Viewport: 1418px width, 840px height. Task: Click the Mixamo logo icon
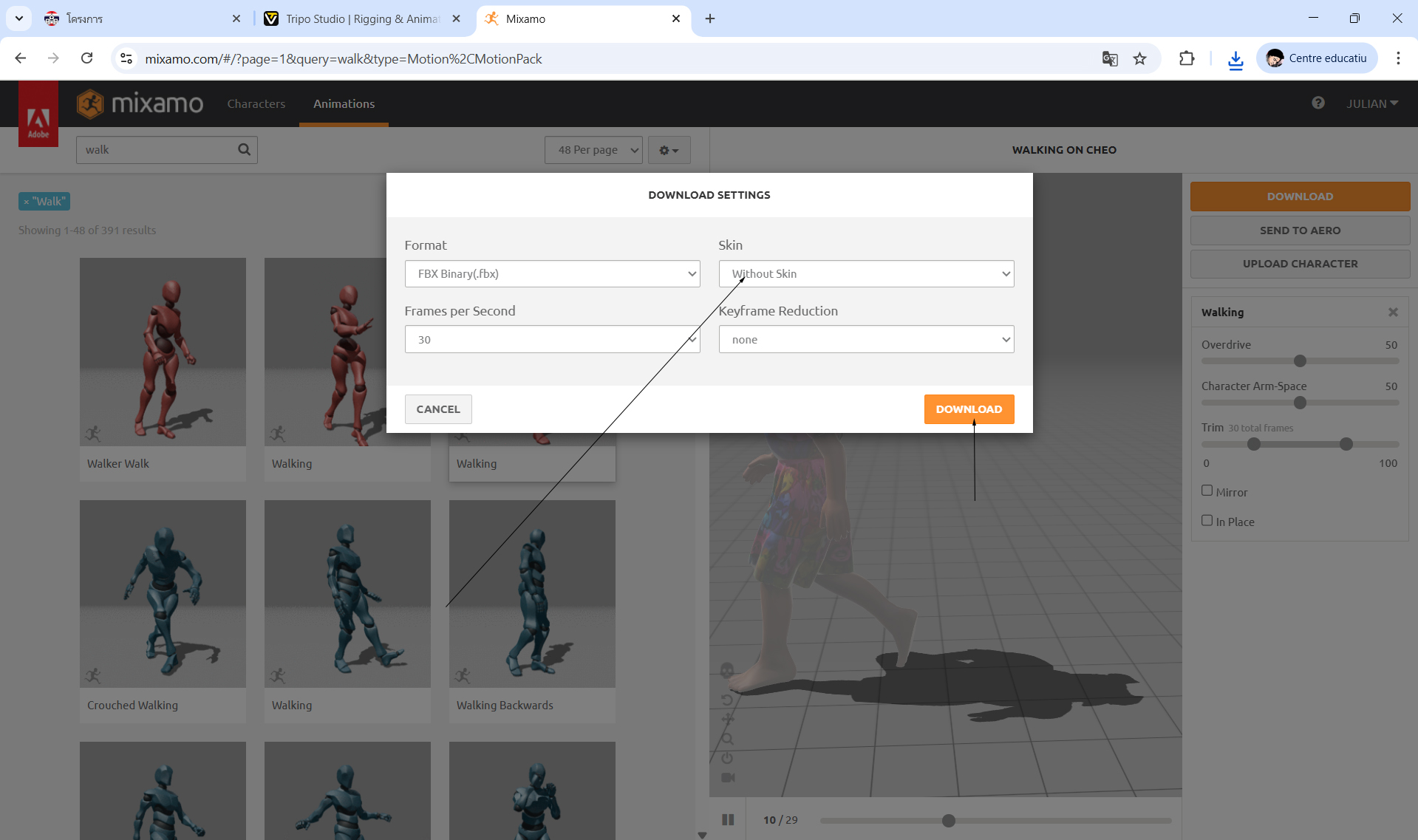90,104
